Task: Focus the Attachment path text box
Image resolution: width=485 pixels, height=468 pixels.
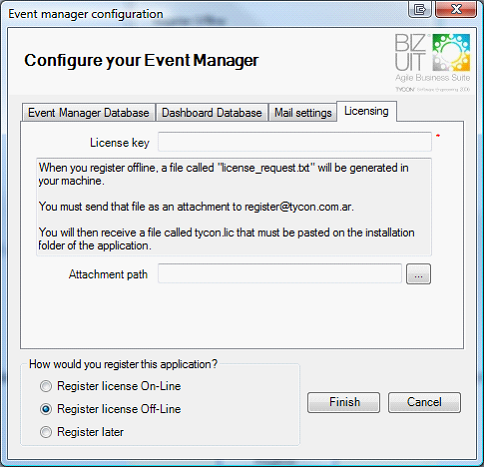Action: tap(280, 274)
